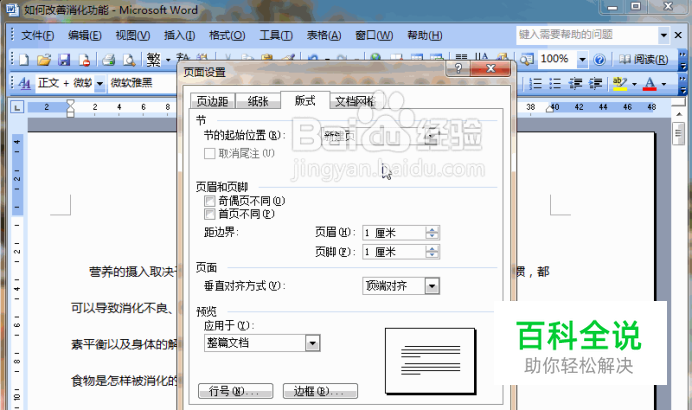Click the yellow highlight color button
The image size is (692, 410).
coord(620,83)
